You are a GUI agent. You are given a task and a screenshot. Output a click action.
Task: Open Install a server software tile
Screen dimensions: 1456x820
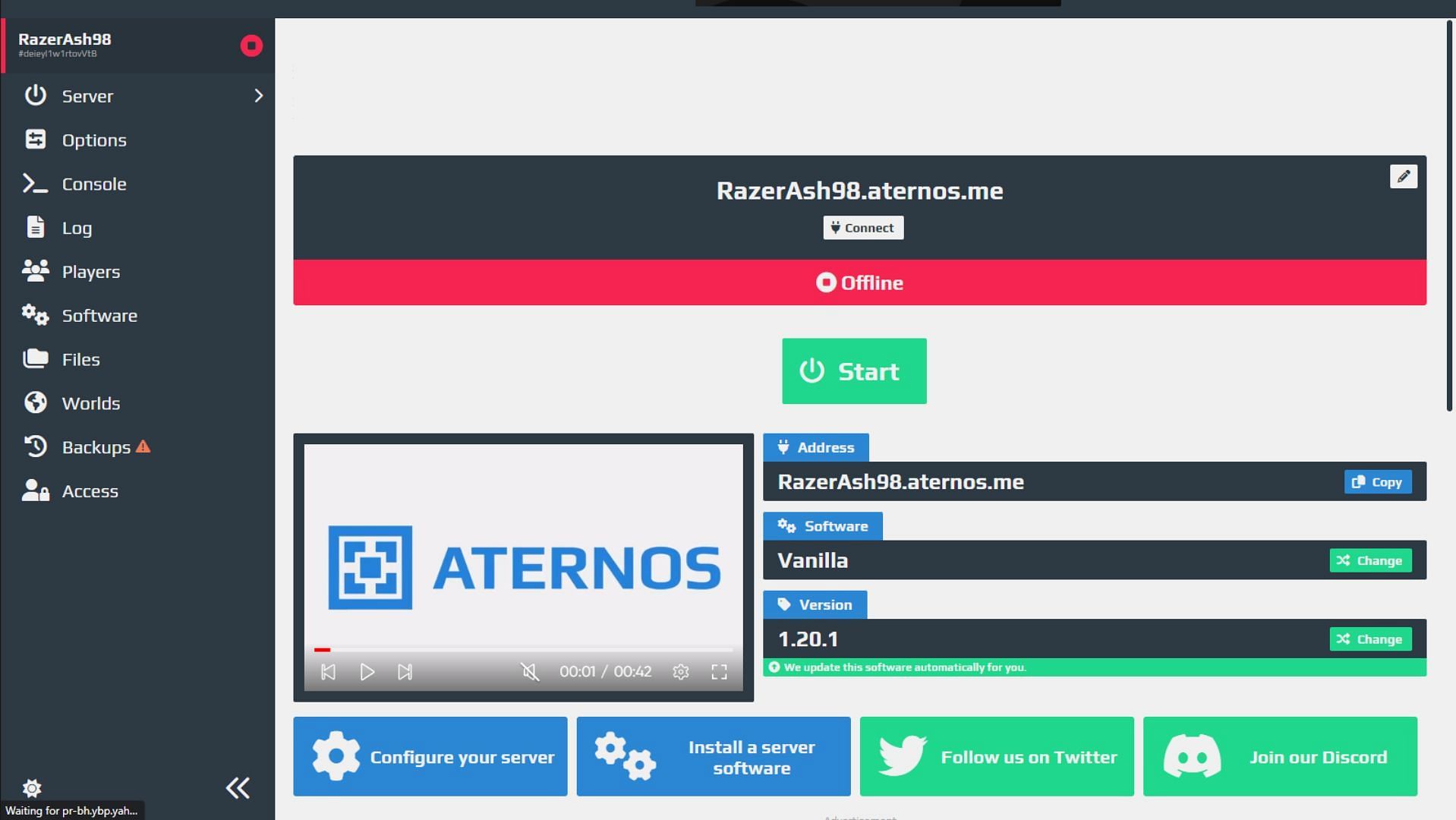point(714,756)
